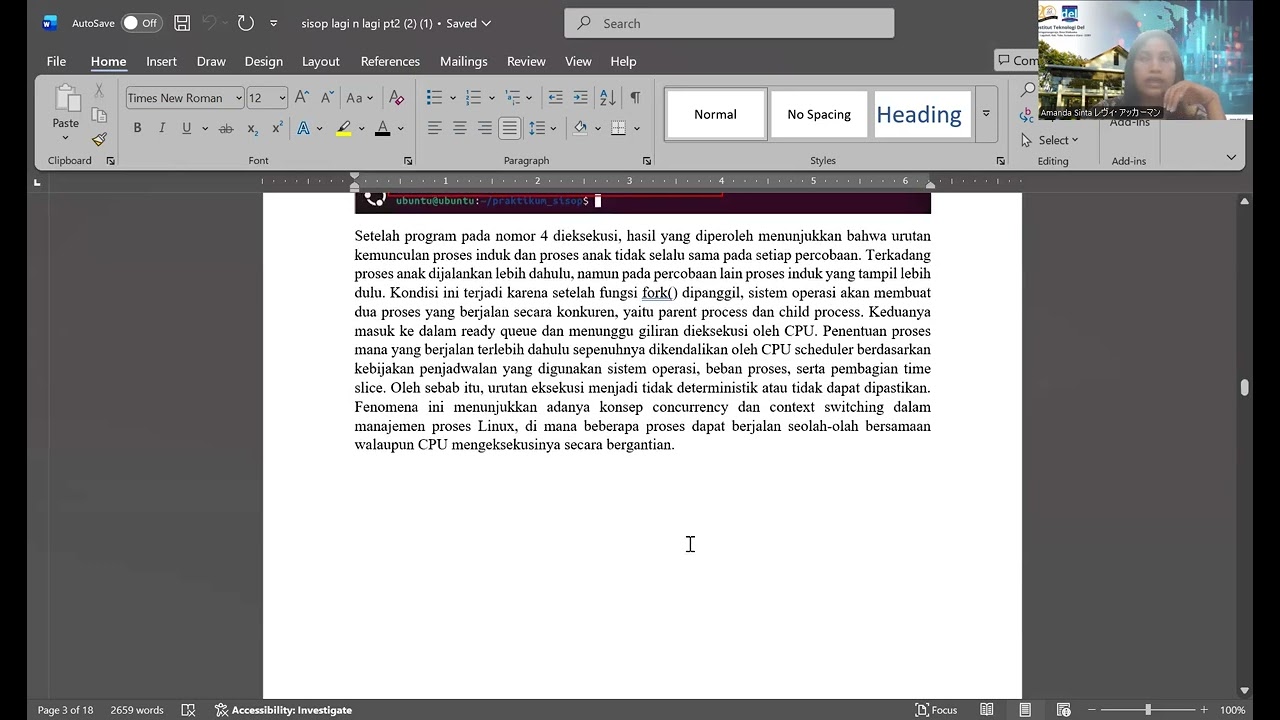Click the 2659 words count

point(137,710)
